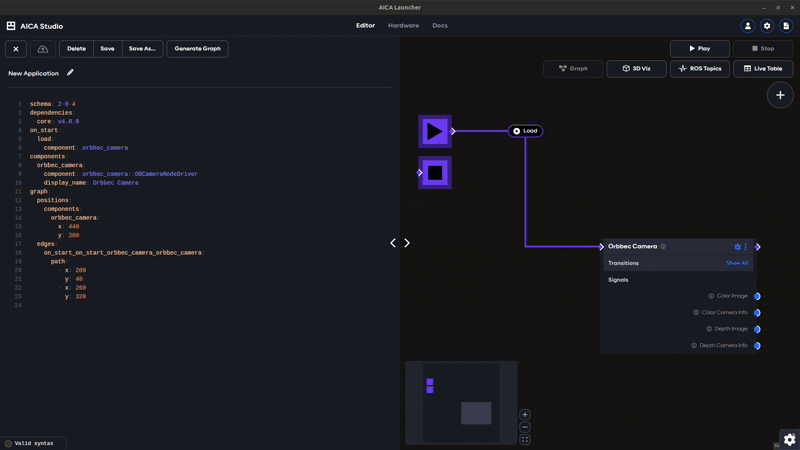
Task: Click the Color Camera Info output port
Action: click(757, 313)
